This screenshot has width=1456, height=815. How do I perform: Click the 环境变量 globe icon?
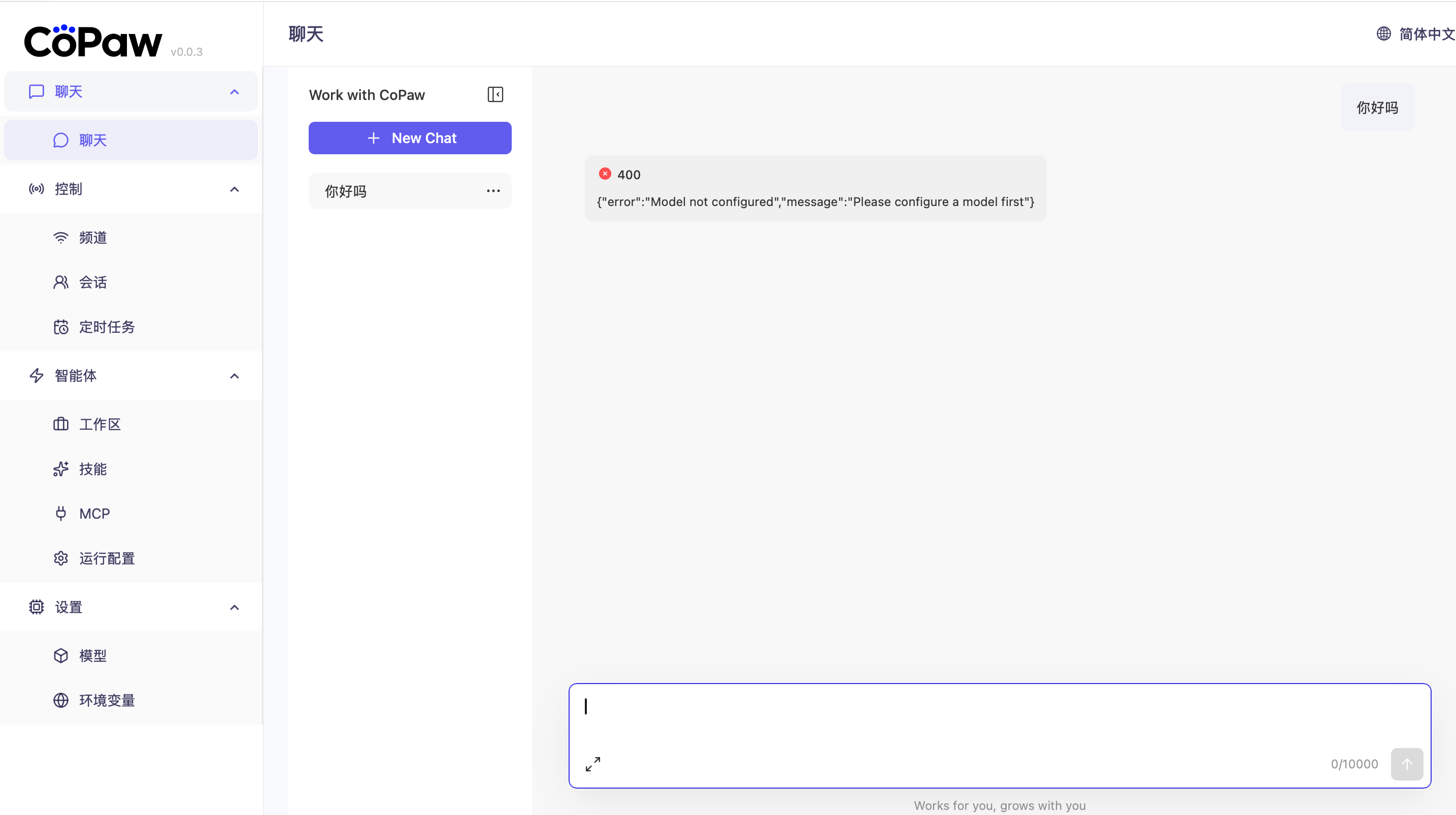[60, 700]
